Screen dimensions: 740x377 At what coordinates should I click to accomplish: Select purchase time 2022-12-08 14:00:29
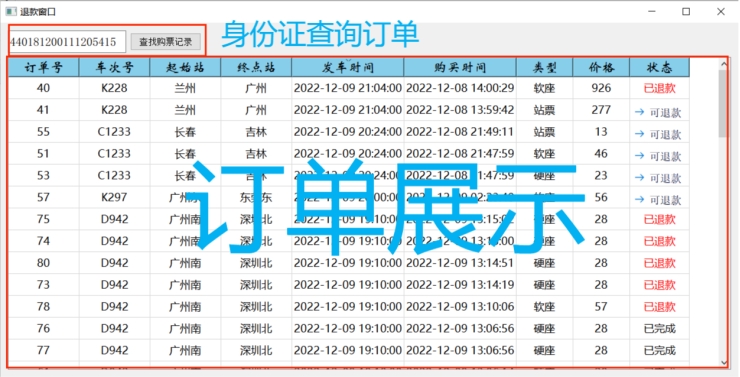(x=460, y=88)
